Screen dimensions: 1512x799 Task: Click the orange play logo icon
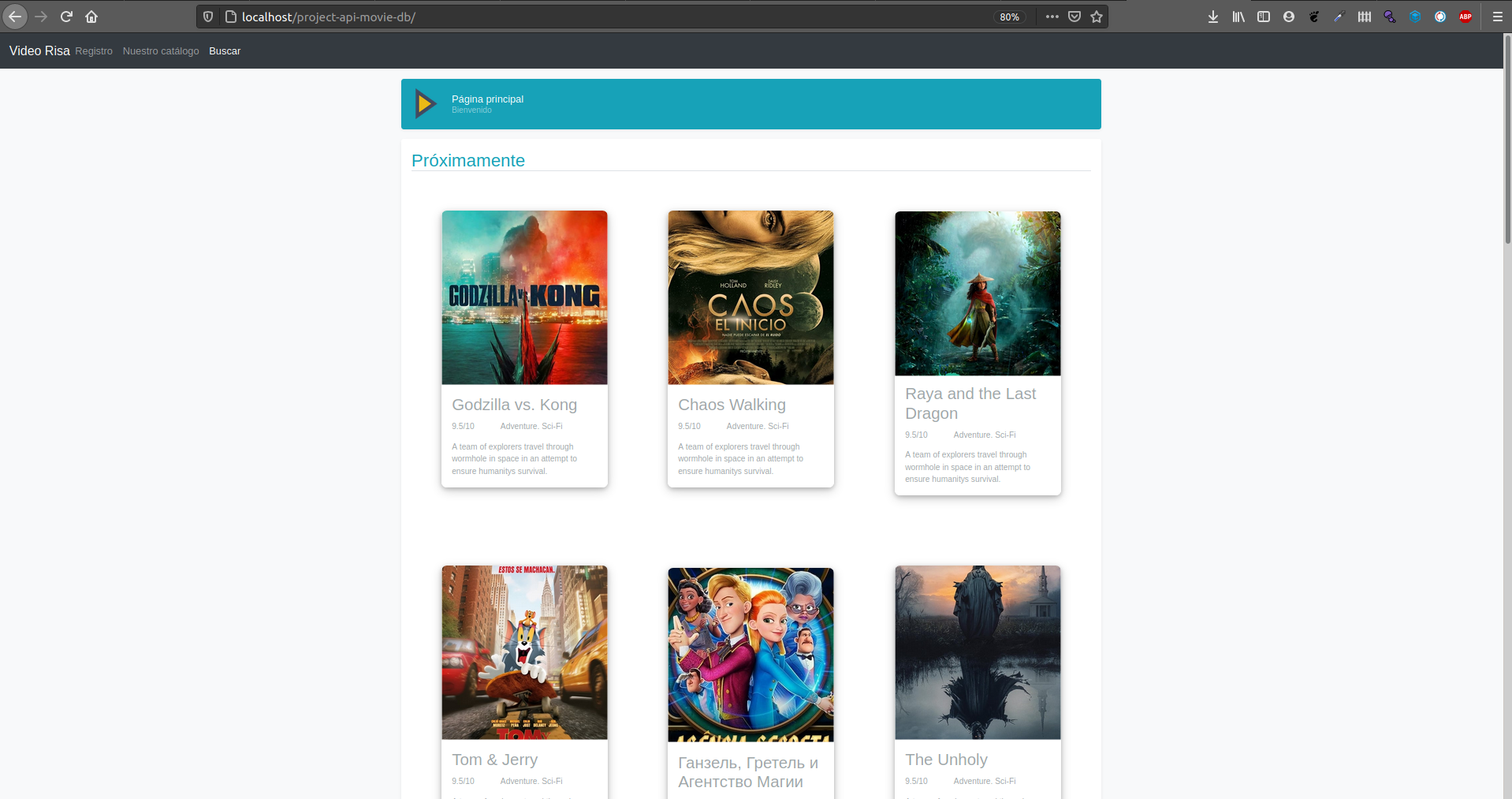(426, 104)
